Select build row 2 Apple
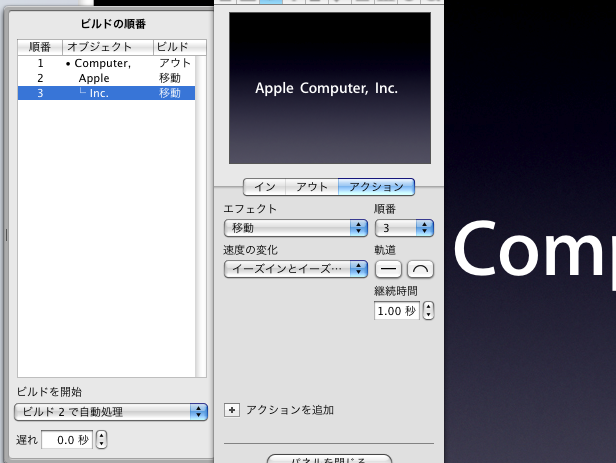 [x=106, y=78]
